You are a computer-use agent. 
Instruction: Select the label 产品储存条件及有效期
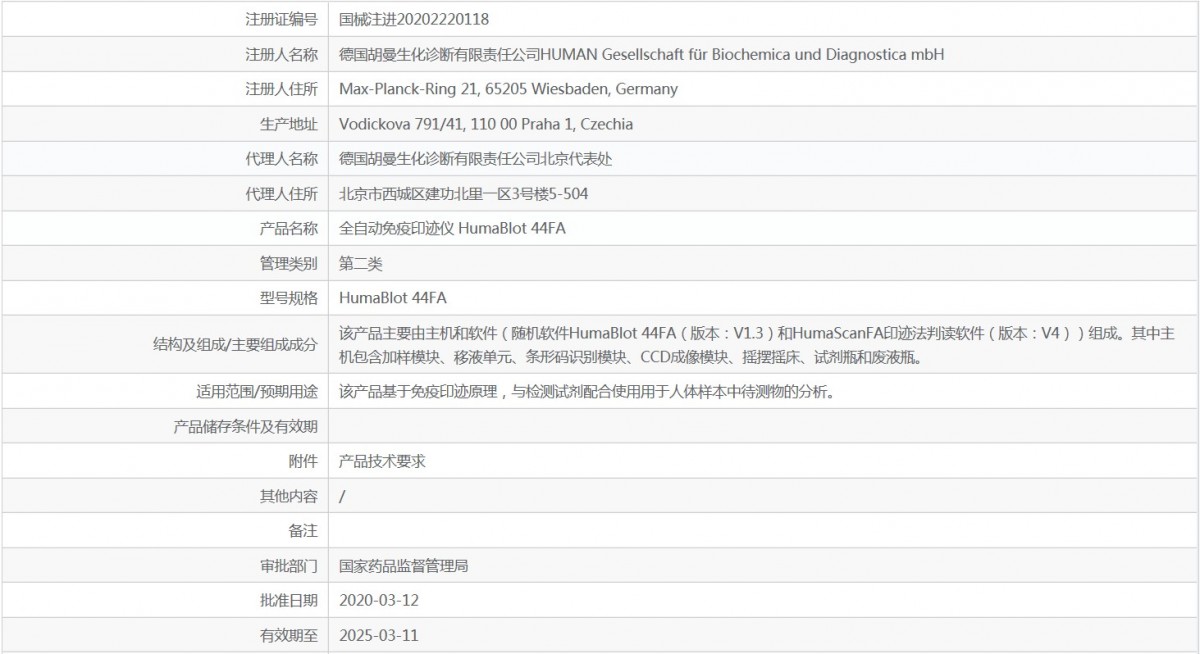[246, 427]
